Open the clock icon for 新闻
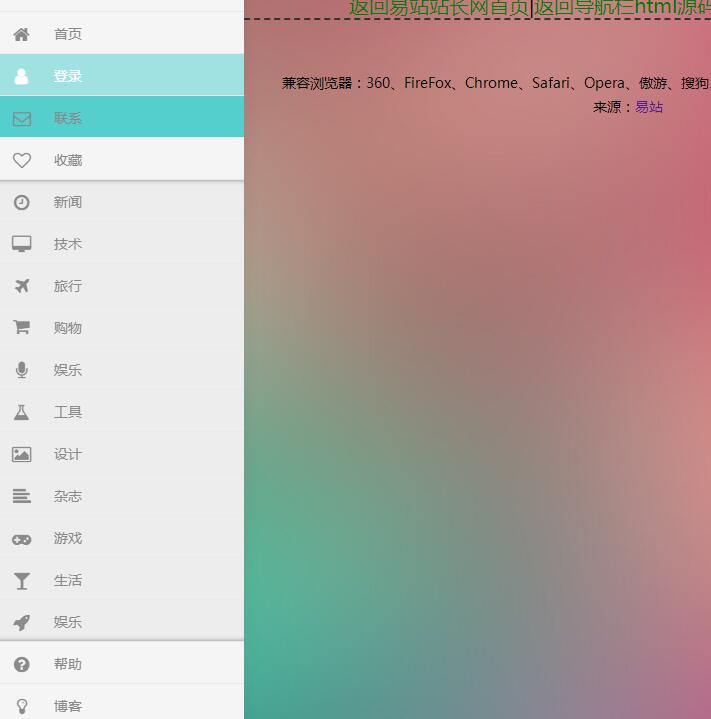The height and width of the screenshot is (719, 711). (x=22, y=202)
